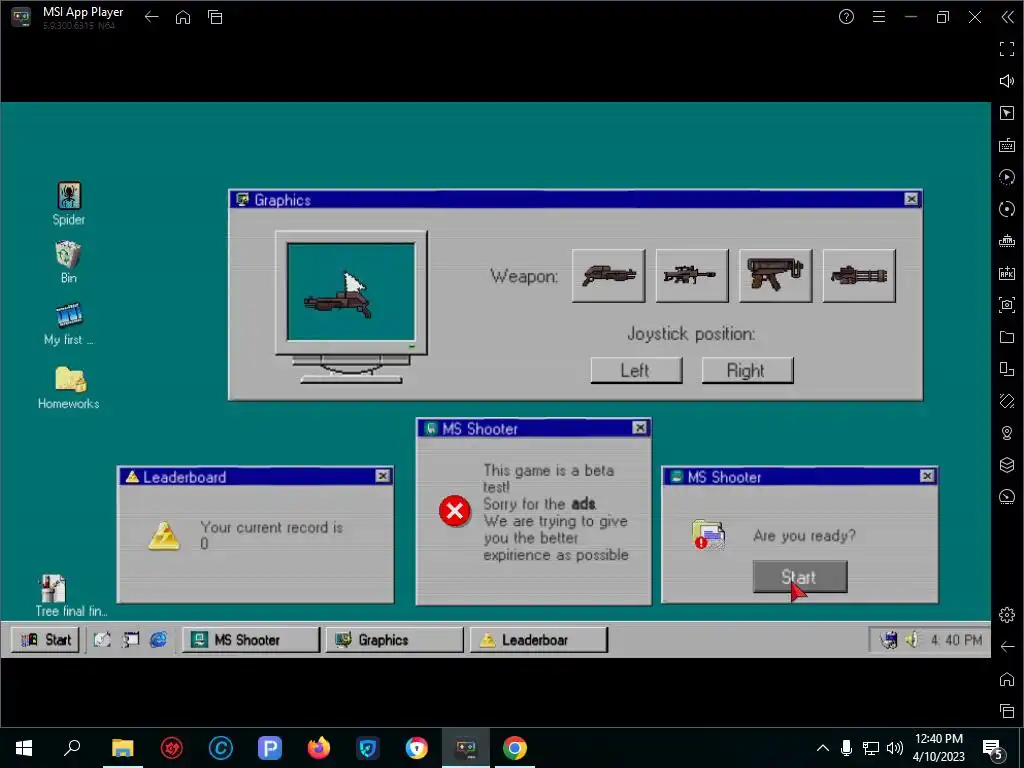Set joystick position to Left
The image size is (1024, 768).
click(636, 370)
